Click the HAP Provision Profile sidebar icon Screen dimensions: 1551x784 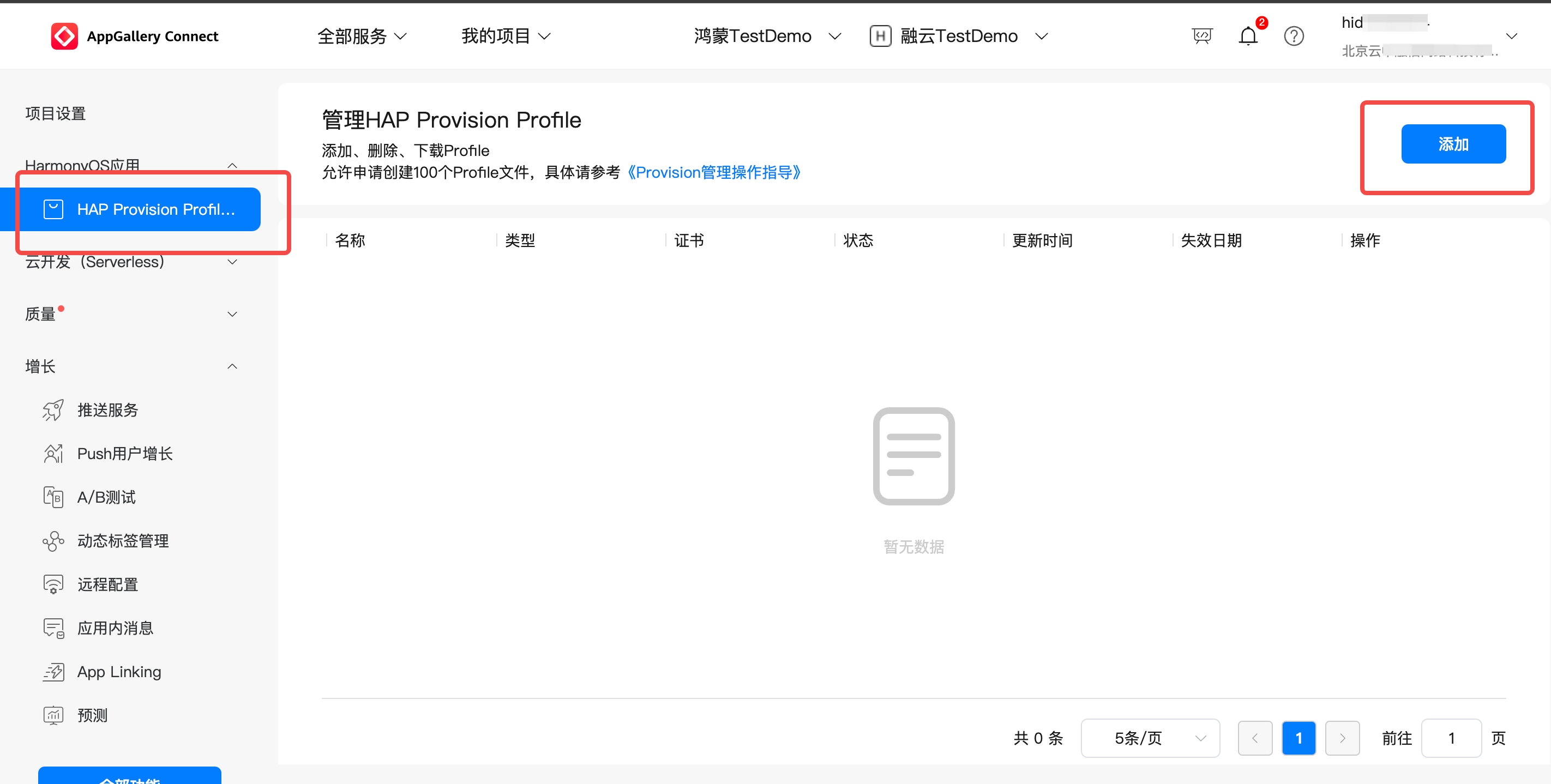pyautogui.click(x=53, y=209)
